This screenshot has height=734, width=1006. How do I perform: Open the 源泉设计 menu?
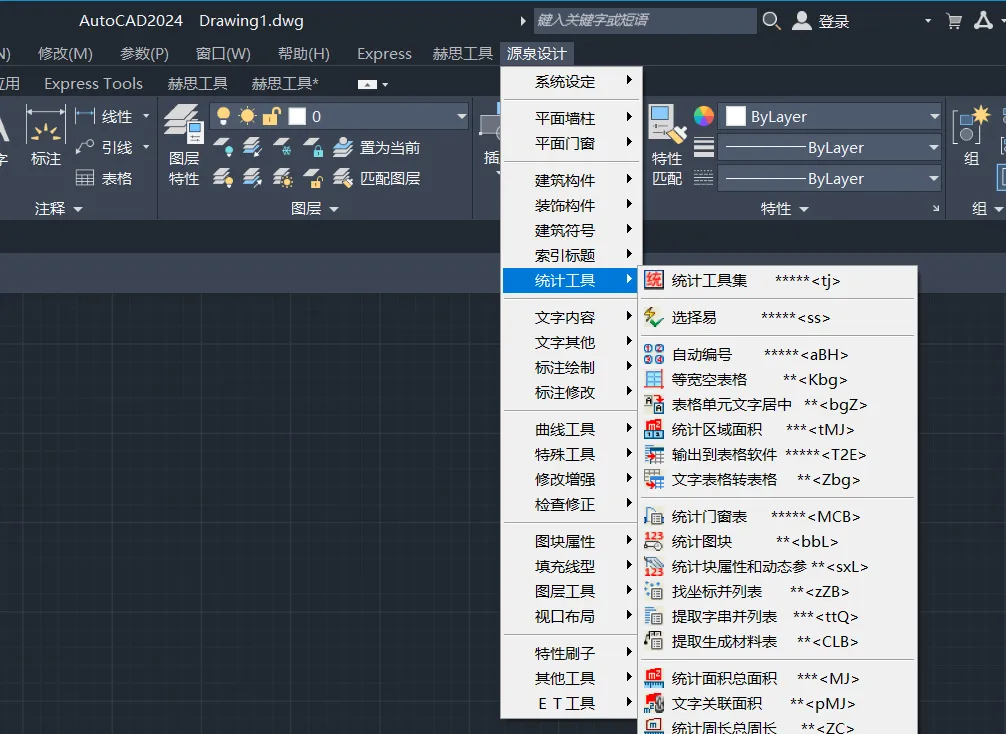[536, 54]
